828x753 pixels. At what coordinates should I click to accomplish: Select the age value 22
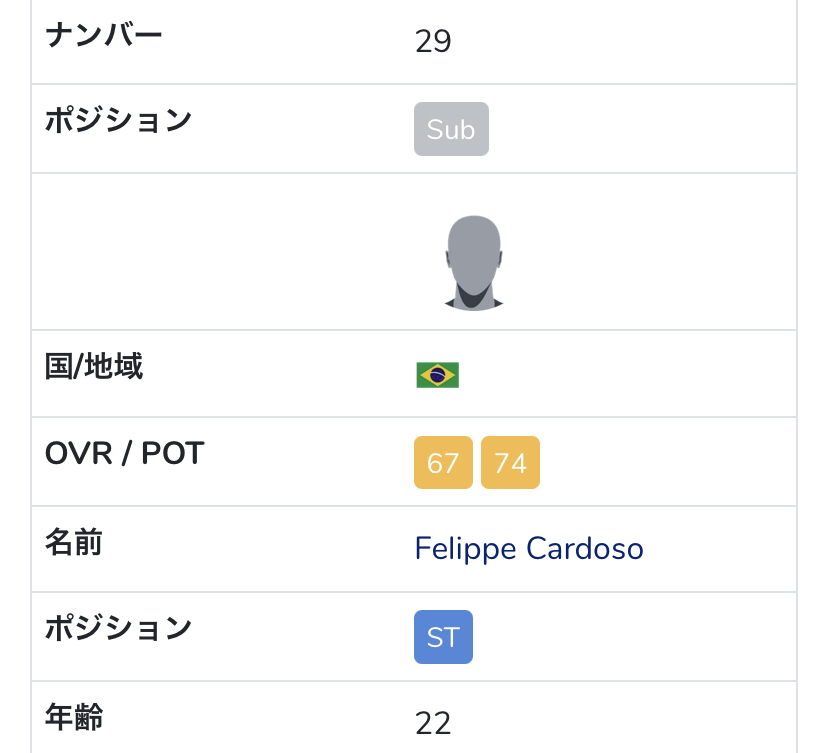(x=433, y=723)
